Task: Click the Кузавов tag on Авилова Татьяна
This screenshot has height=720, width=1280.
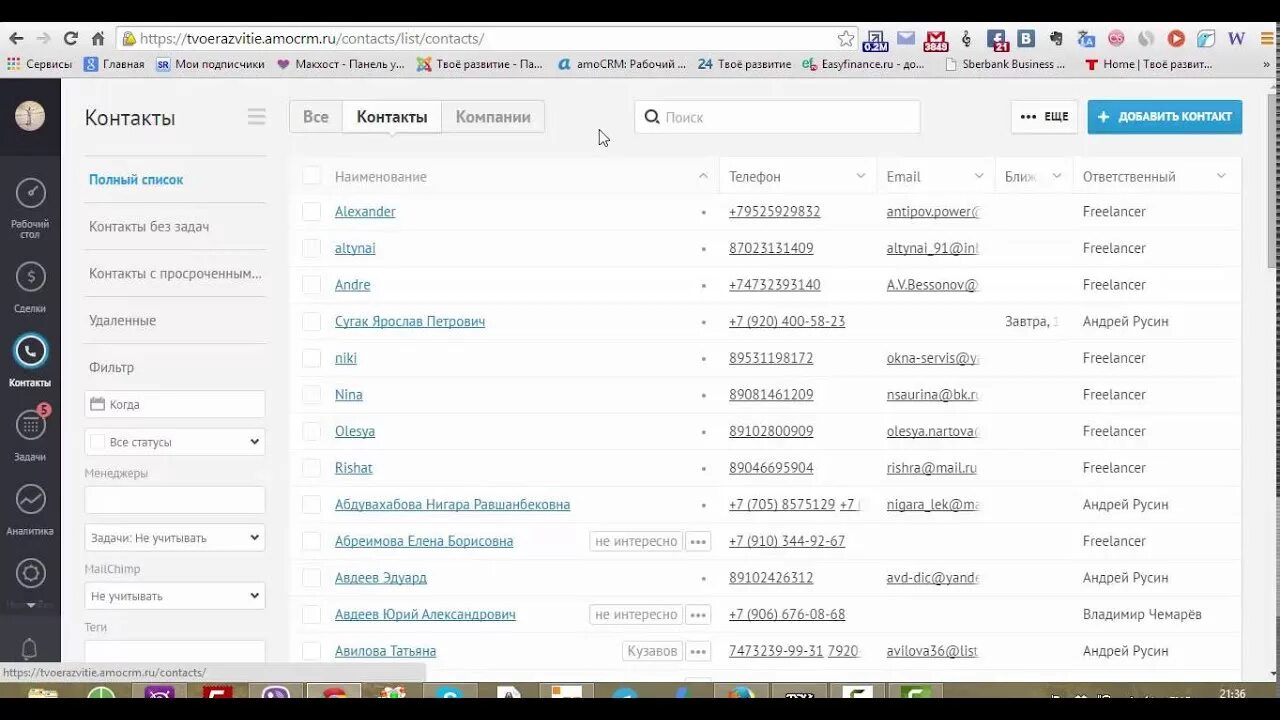Action: pyautogui.click(x=652, y=651)
